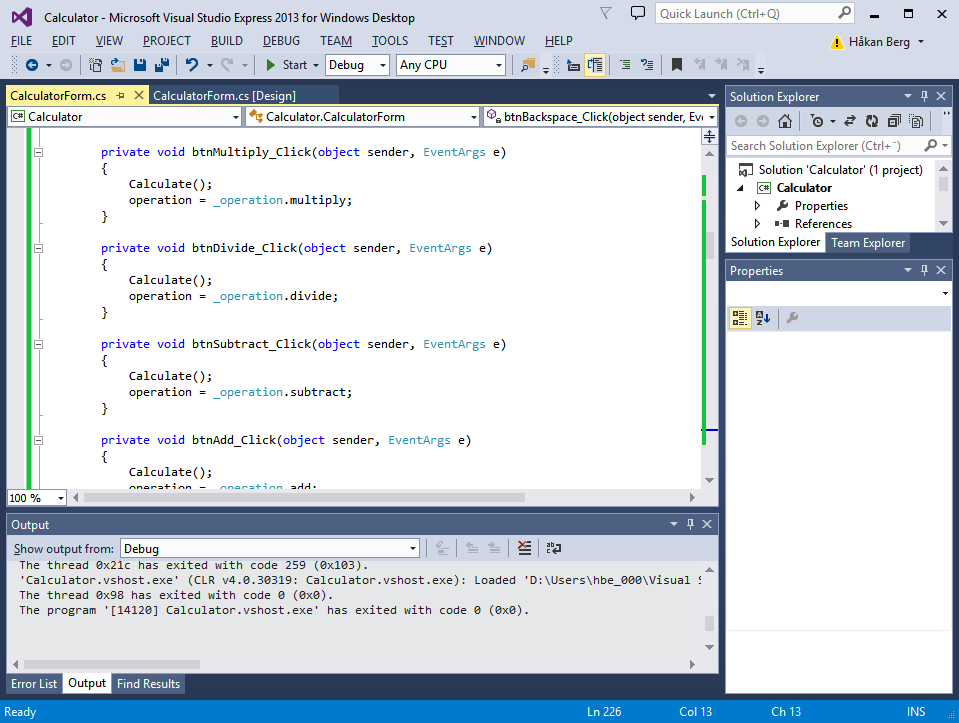
Task: Open the Debug configuration dropdown
Action: (357, 65)
